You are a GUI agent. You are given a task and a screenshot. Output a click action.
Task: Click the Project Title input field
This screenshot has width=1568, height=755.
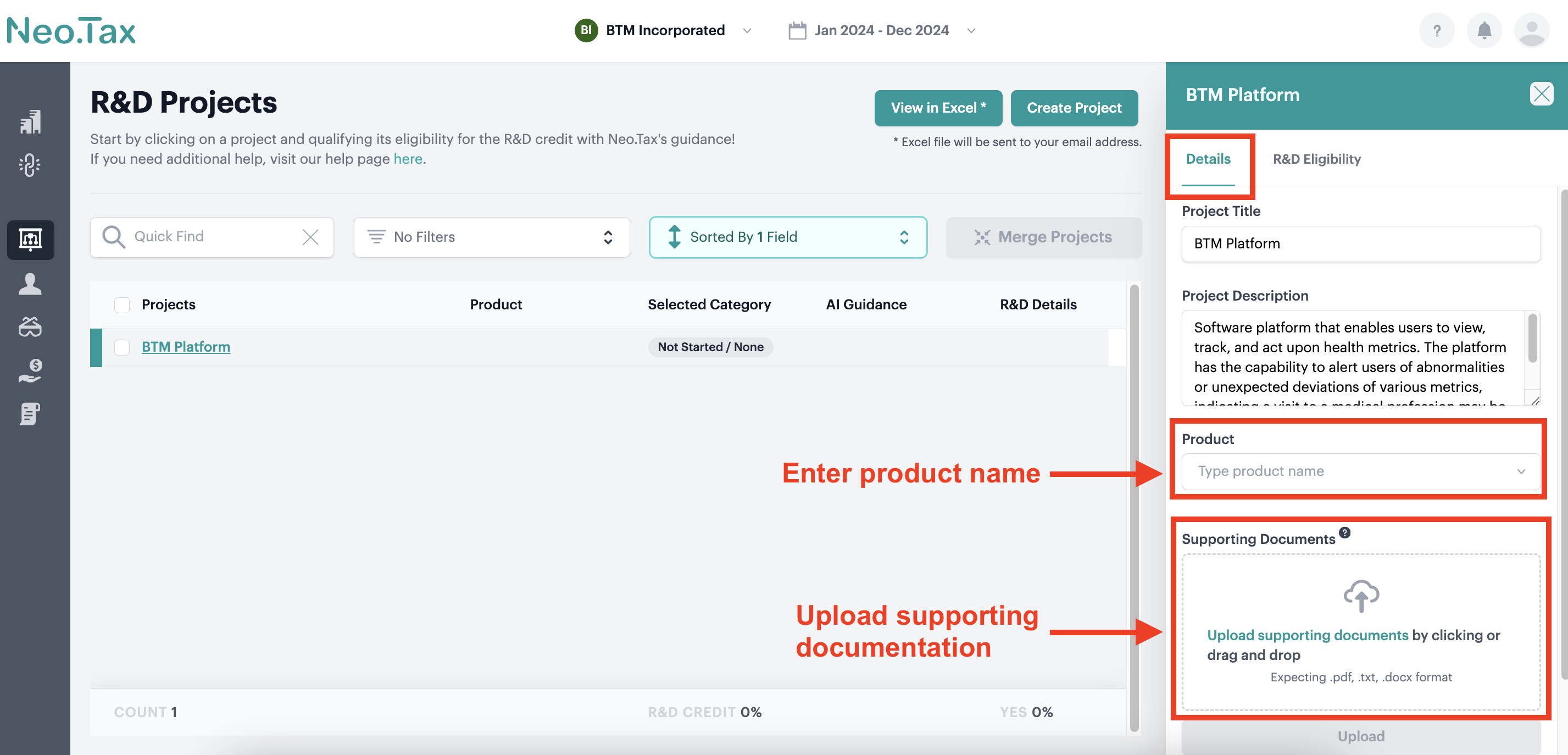(x=1360, y=243)
